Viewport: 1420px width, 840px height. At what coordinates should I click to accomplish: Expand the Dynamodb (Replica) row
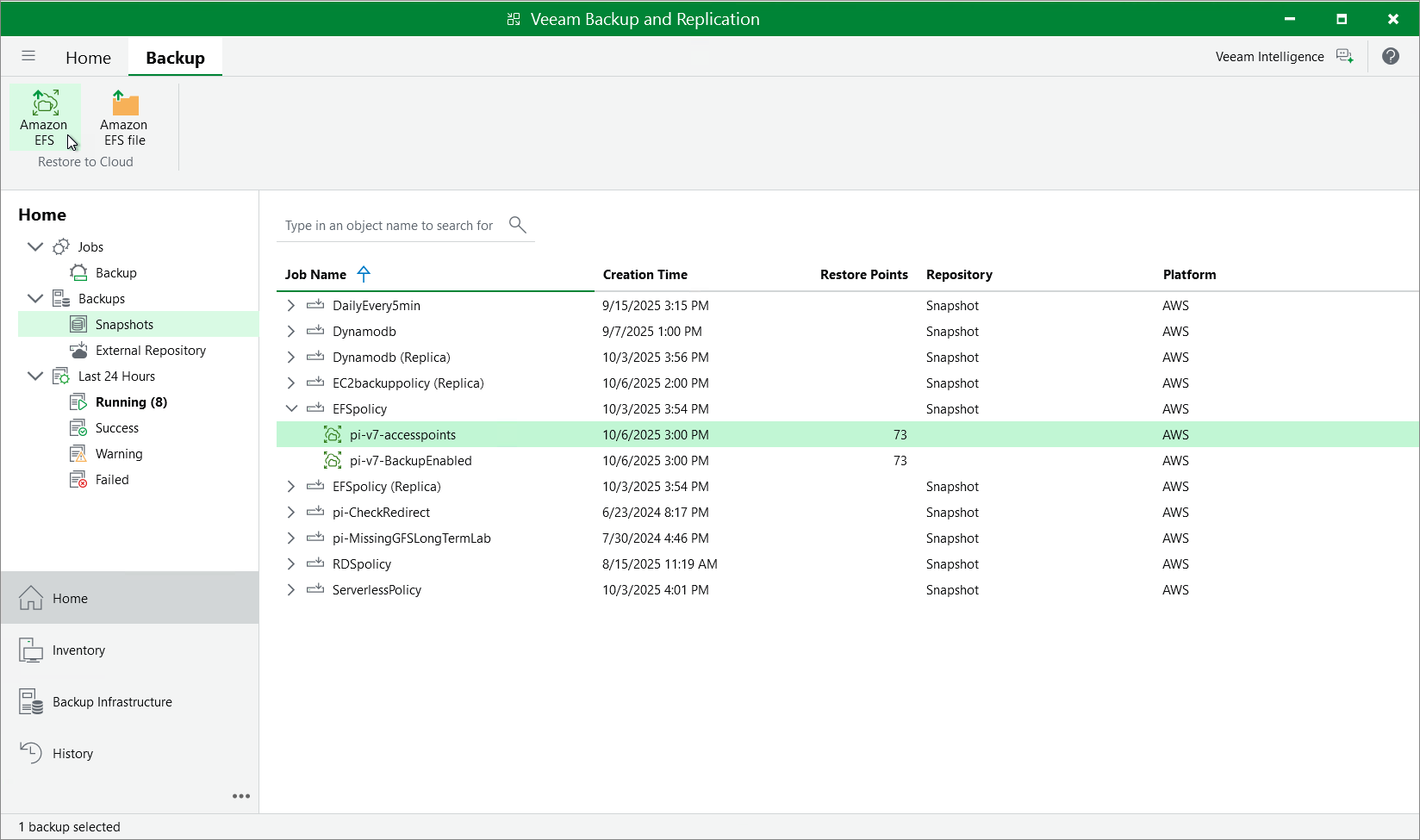(x=291, y=358)
